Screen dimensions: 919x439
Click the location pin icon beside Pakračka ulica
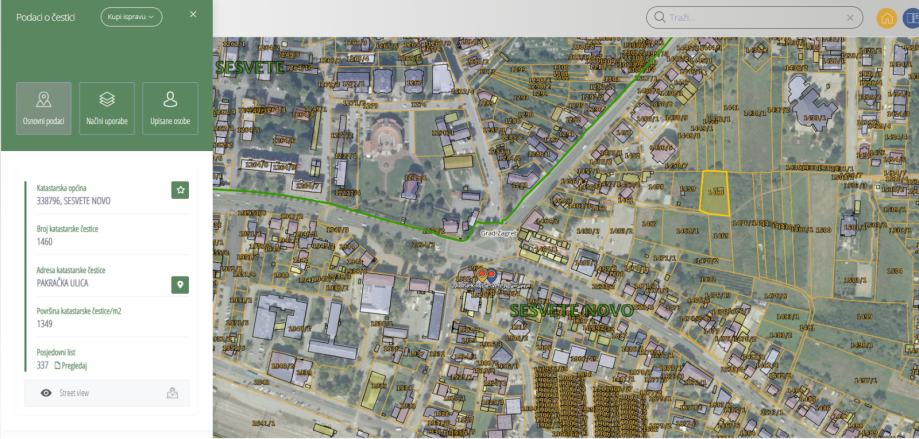coord(180,284)
